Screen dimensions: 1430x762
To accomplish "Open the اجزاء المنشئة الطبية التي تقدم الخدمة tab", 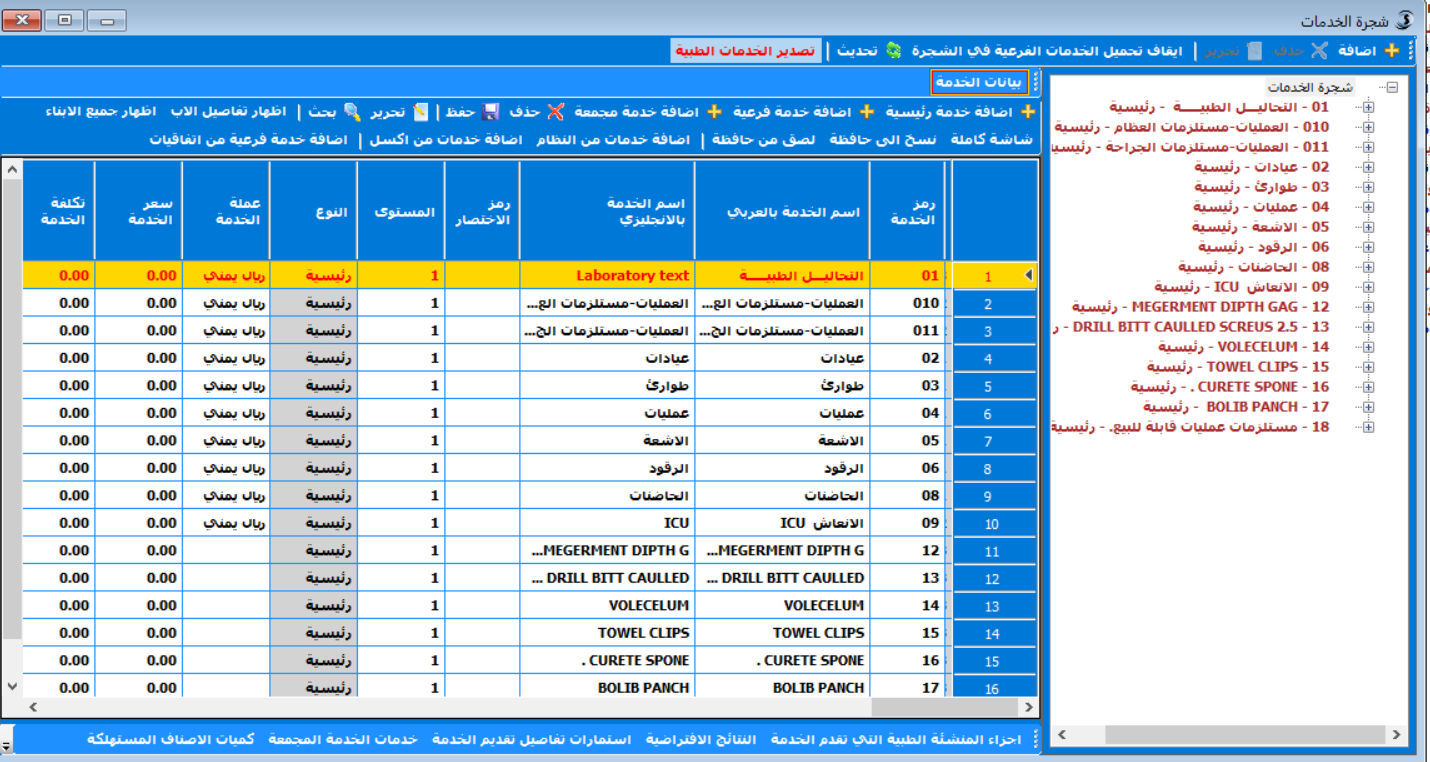I will point(895,739).
